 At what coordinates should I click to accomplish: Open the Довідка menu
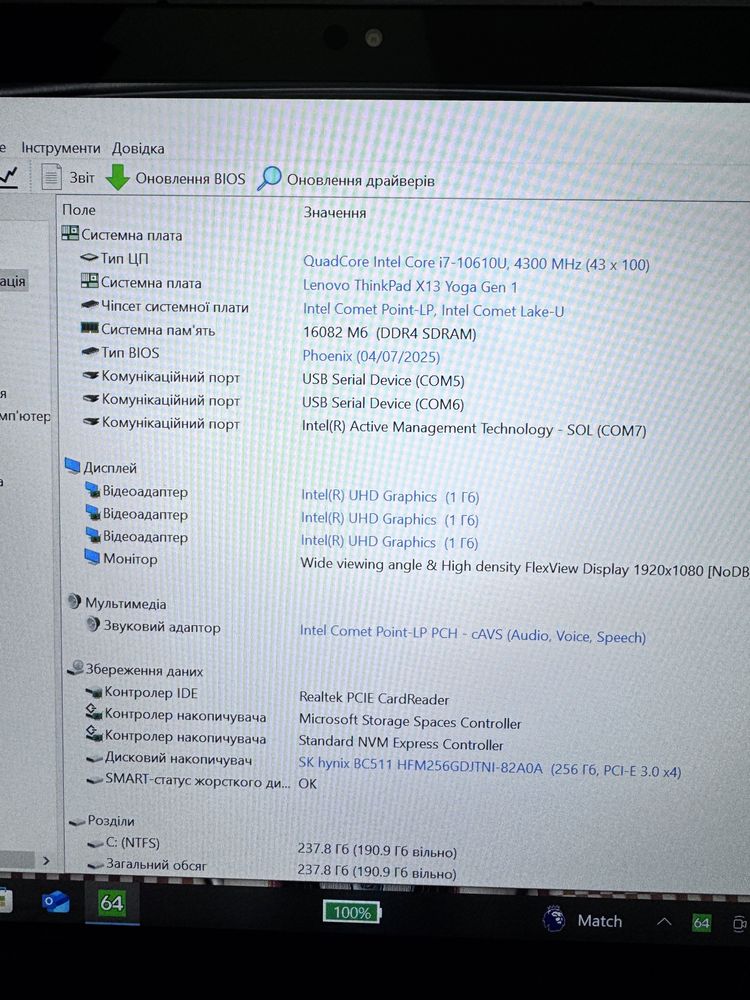click(138, 149)
